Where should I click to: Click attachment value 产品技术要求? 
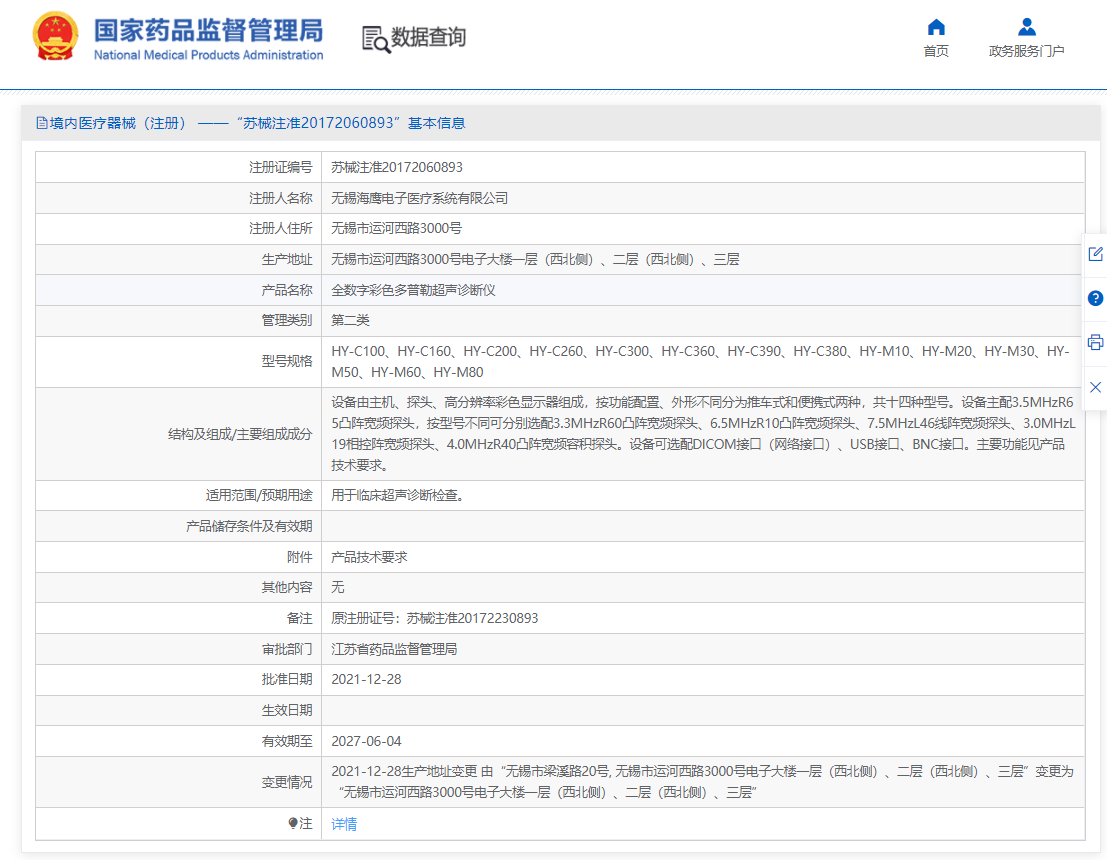(369, 557)
